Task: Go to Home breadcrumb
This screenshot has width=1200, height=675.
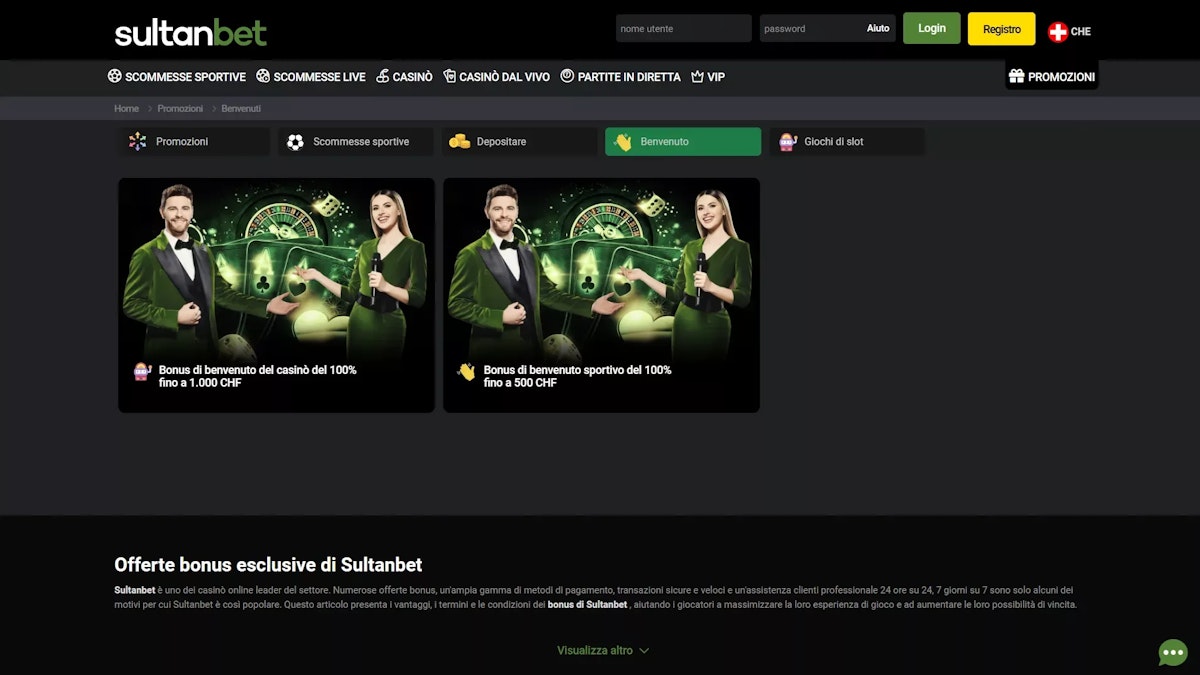Action: pyautogui.click(x=127, y=108)
